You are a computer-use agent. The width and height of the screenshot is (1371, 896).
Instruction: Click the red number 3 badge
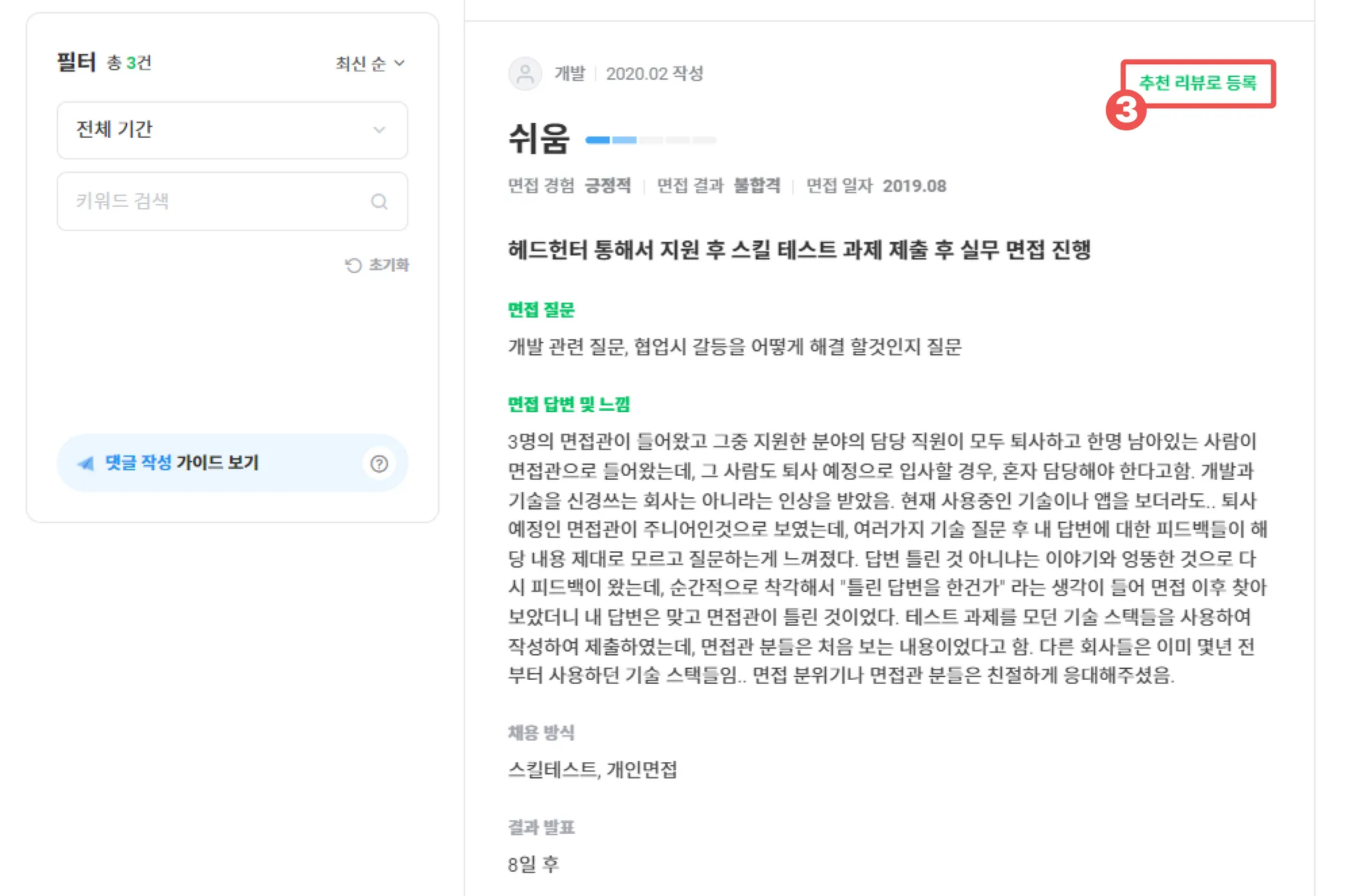(x=1125, y=110)
